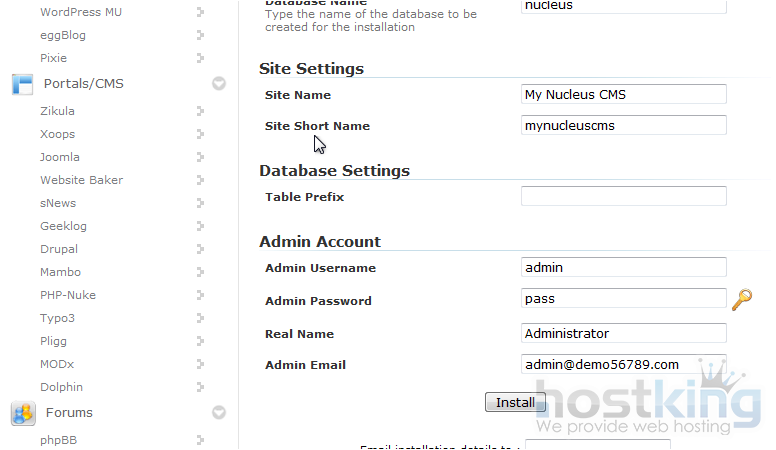Click the arrow icon next to Joomla
This screenshot has height=450, width=776.
(201, 157)
